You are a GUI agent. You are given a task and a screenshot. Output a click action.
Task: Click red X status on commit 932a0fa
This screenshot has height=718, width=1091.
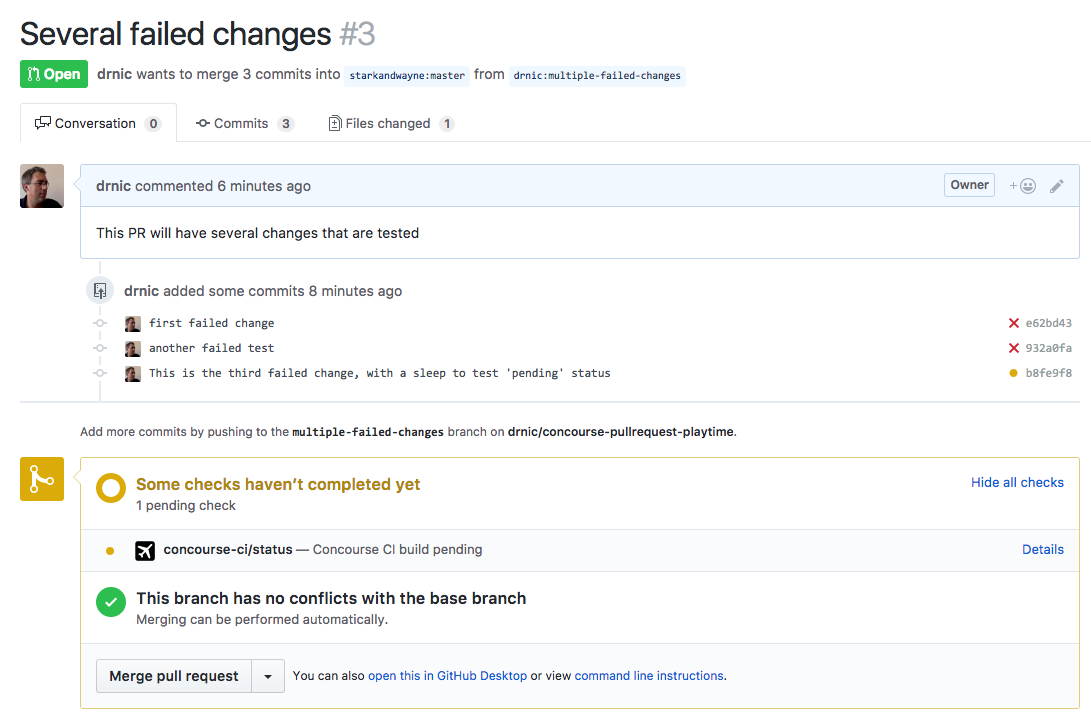[1014, 348]
